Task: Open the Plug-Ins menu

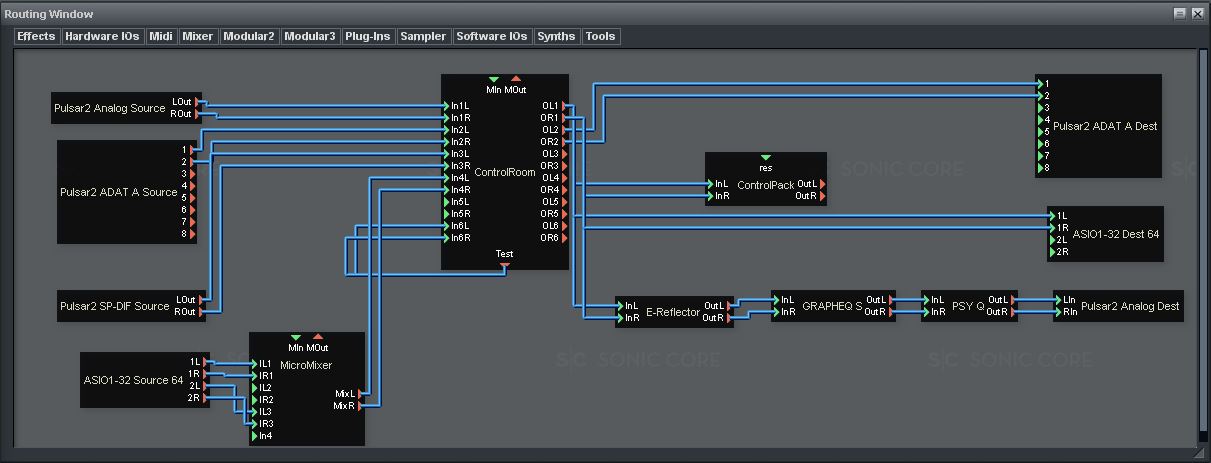Action: [x=367, y=36]
